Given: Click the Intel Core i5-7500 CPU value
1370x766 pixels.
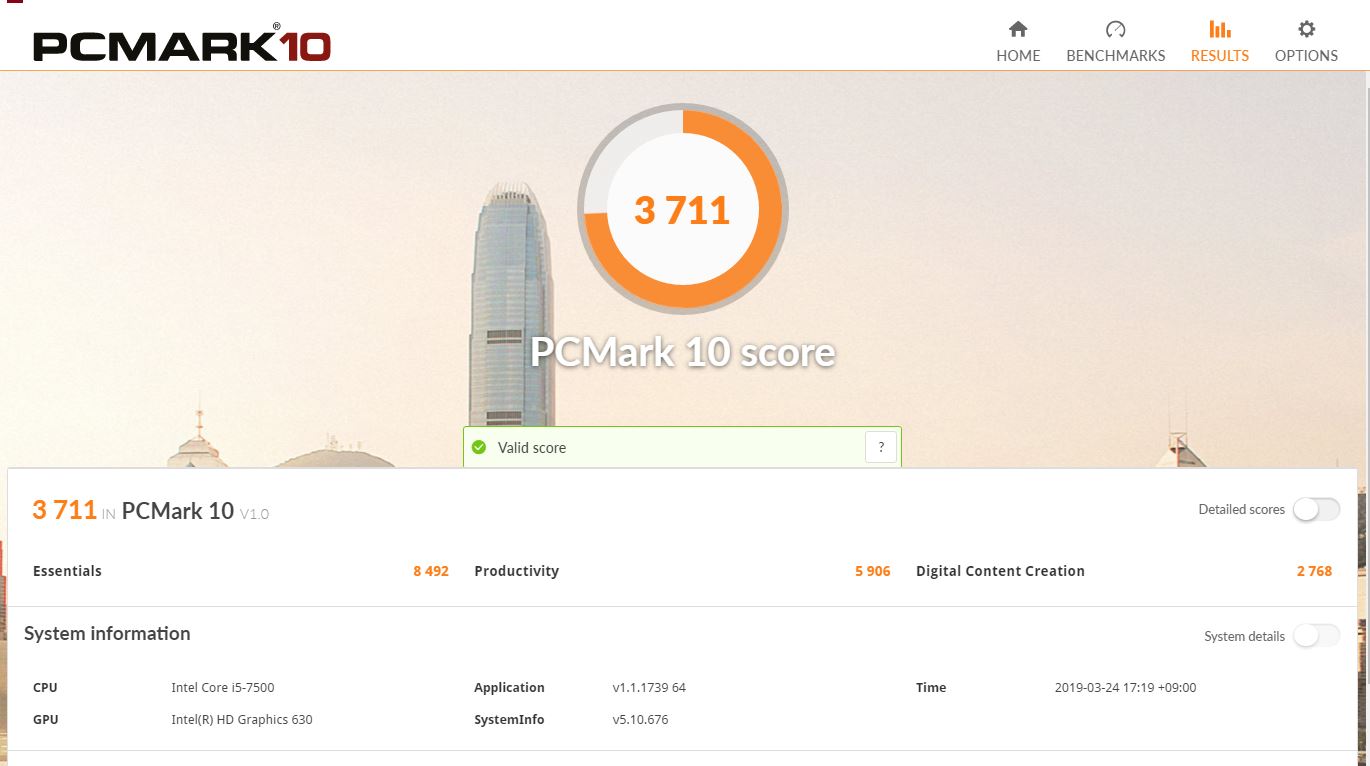Looking at the screenshot, I should (223, 687).
